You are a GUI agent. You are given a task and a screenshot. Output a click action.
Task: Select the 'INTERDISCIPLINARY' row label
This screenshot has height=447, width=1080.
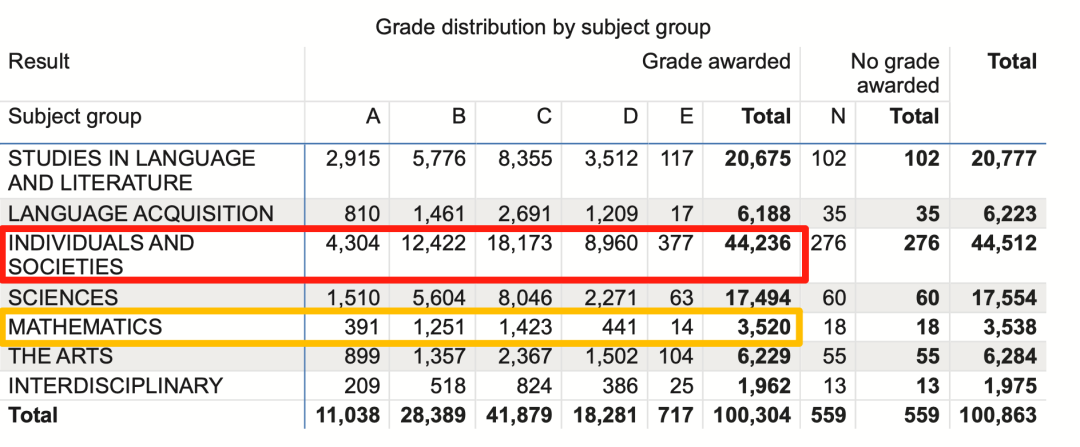115,386
